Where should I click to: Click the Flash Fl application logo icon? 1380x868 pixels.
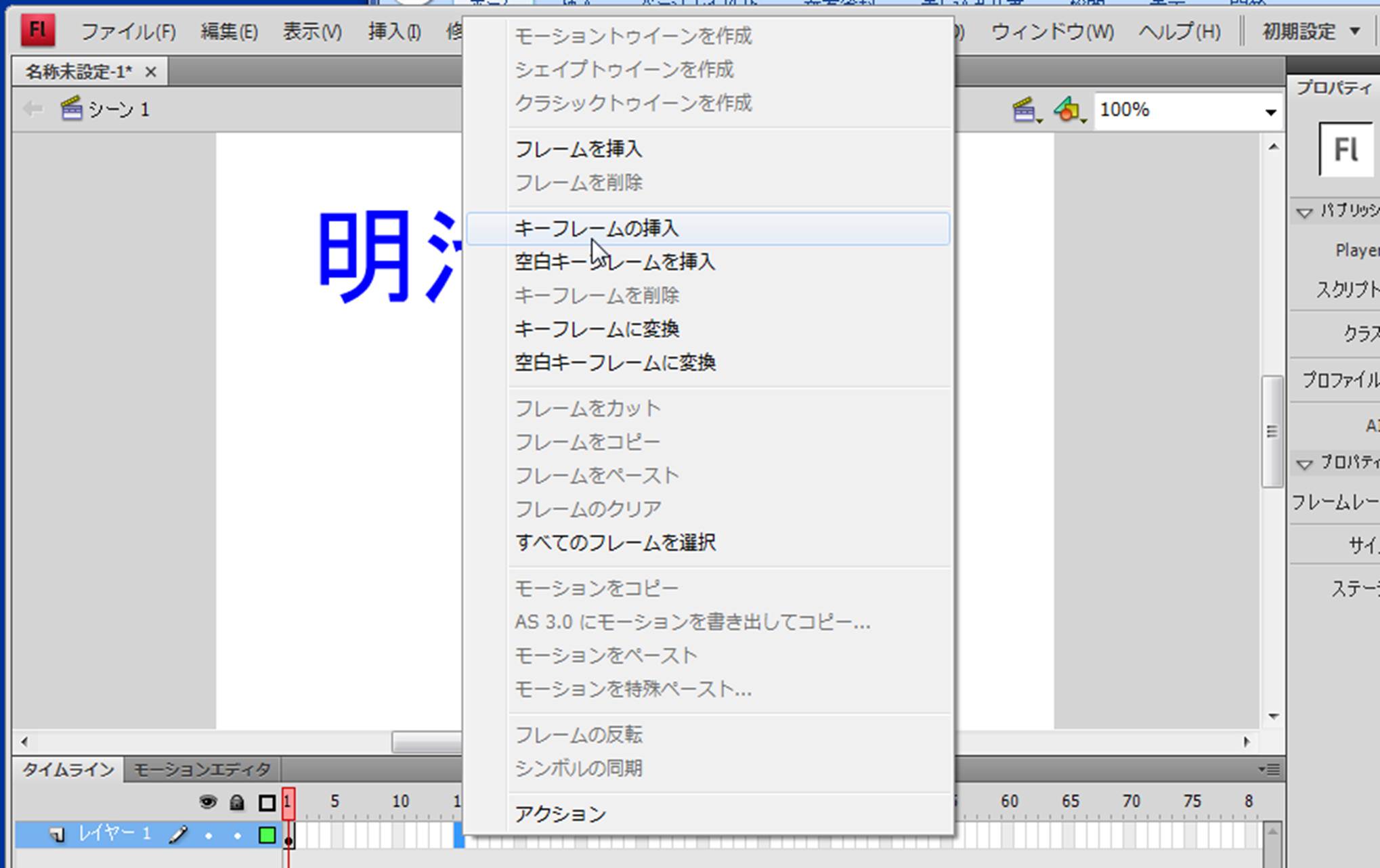[x=37, y=30]
